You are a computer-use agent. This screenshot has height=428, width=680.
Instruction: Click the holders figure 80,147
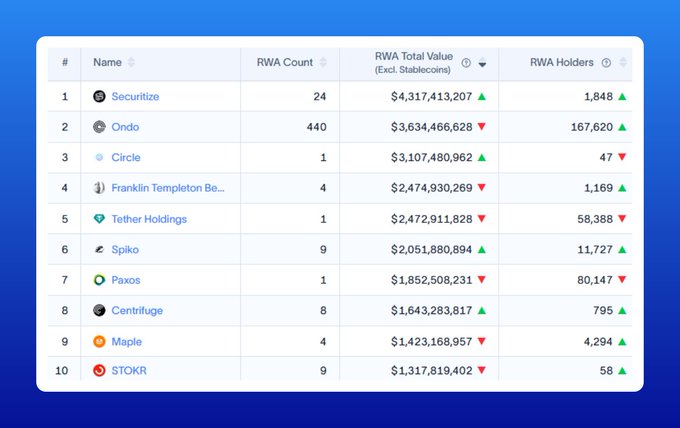pyautogui.click(x=595, y=280)
